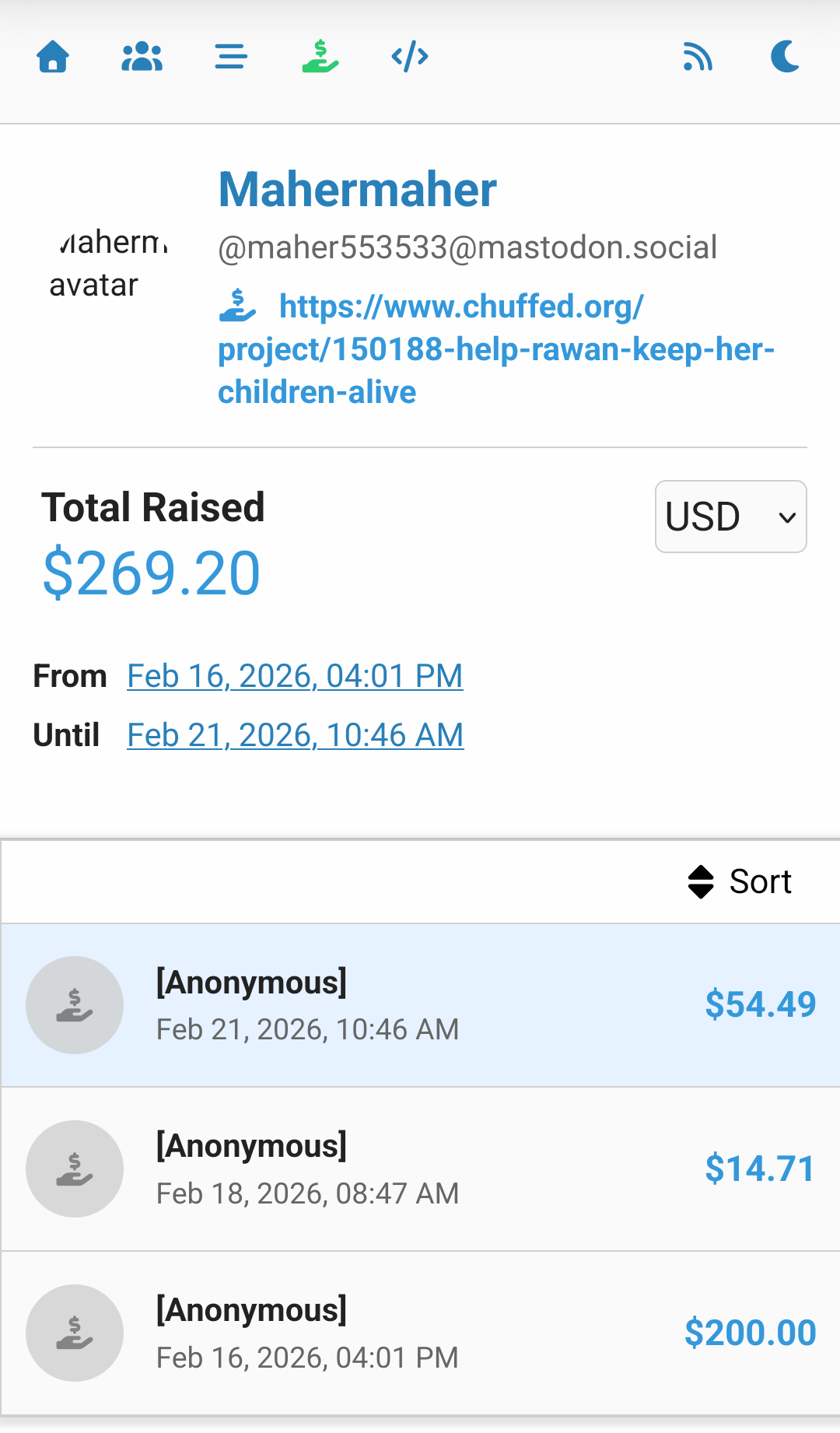Open the RSS feed icon
This screenshot has height=1433, width=840.
(698, 57)
